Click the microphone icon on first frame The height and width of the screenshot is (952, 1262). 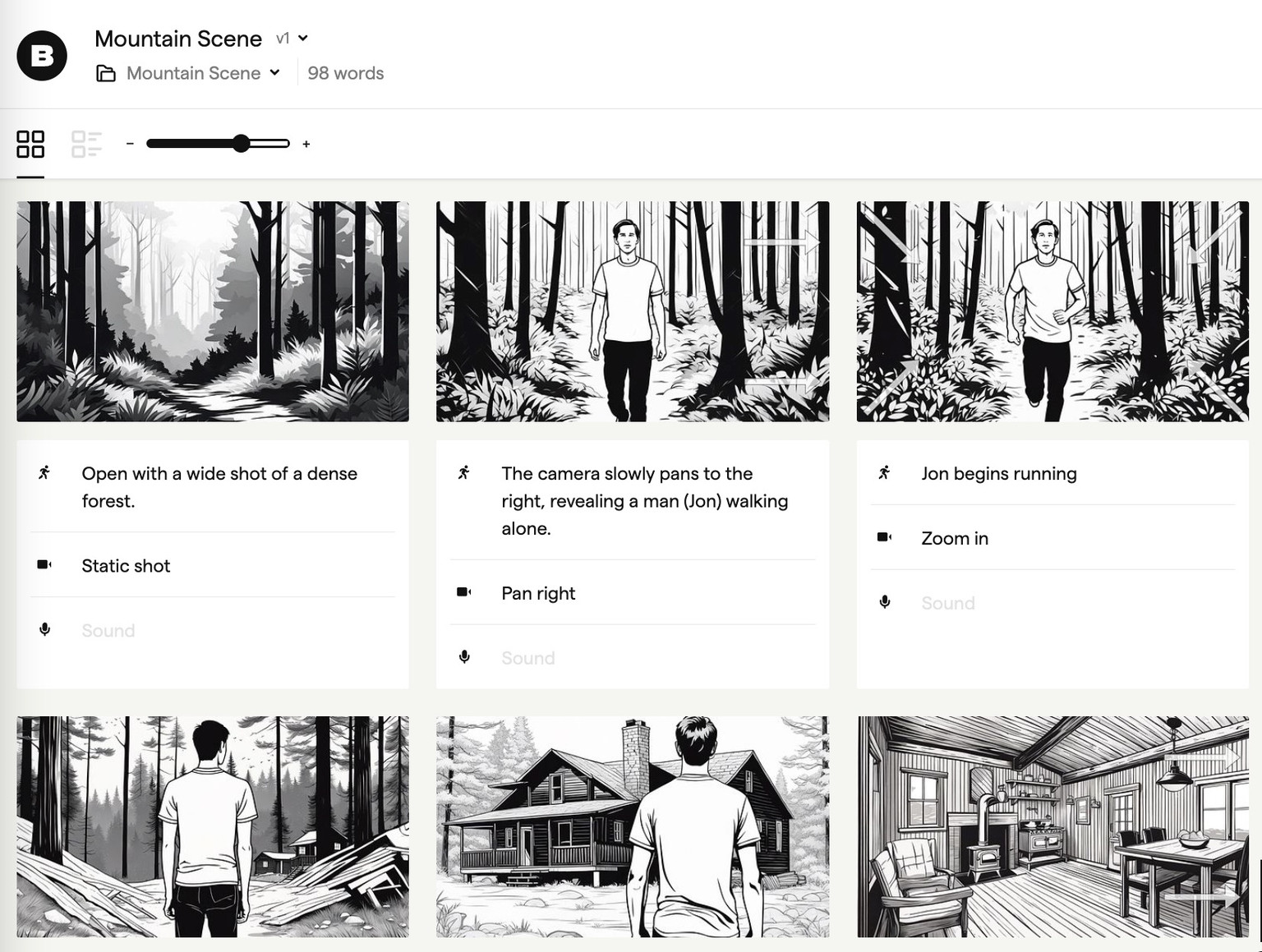pos(44,629)
